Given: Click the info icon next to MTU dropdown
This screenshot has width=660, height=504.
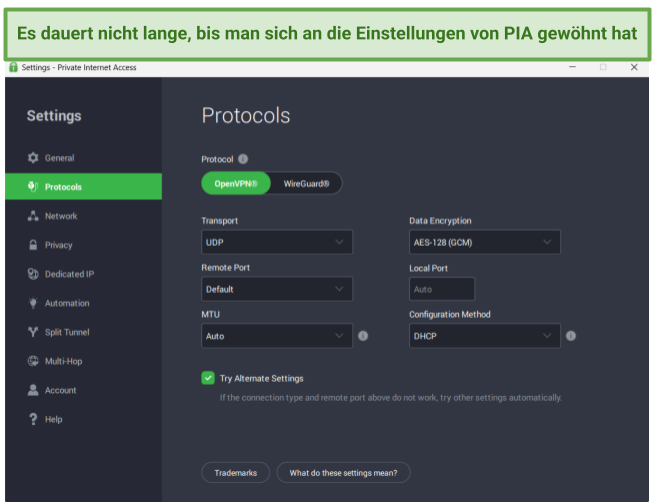Looking at the screenshot, I should 363,336.
